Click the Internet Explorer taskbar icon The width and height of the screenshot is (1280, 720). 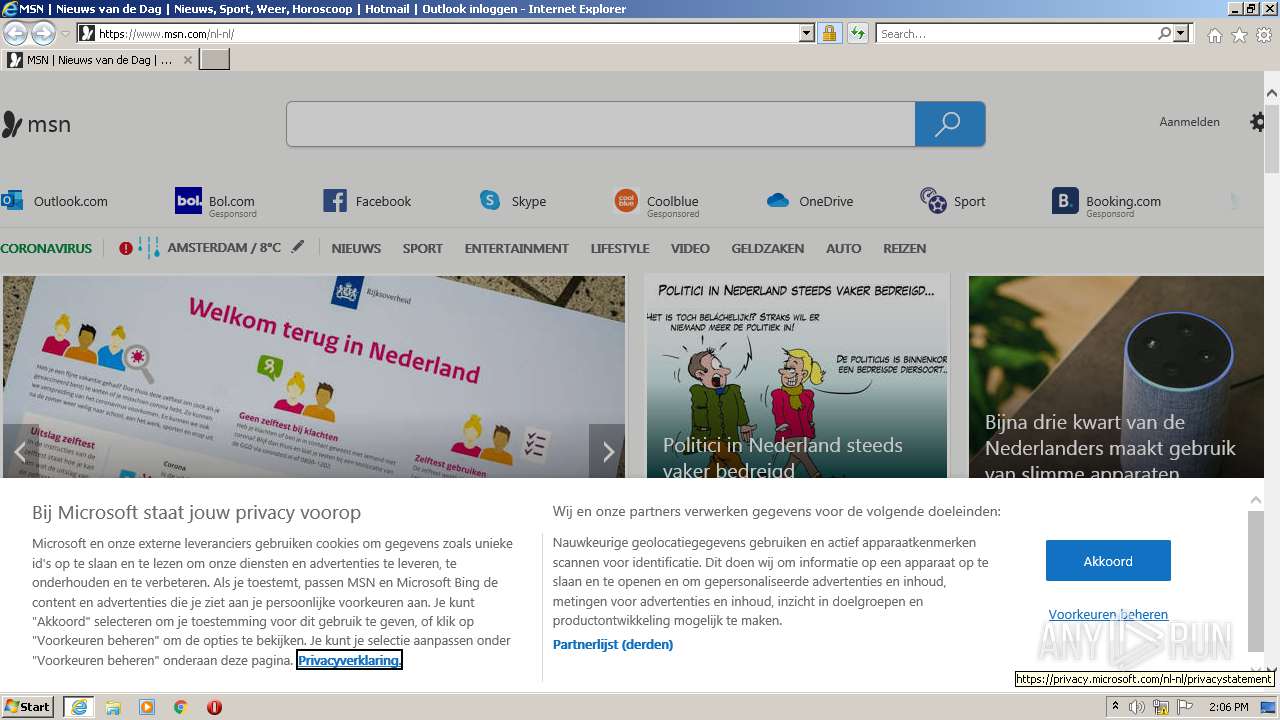[79, 707]
